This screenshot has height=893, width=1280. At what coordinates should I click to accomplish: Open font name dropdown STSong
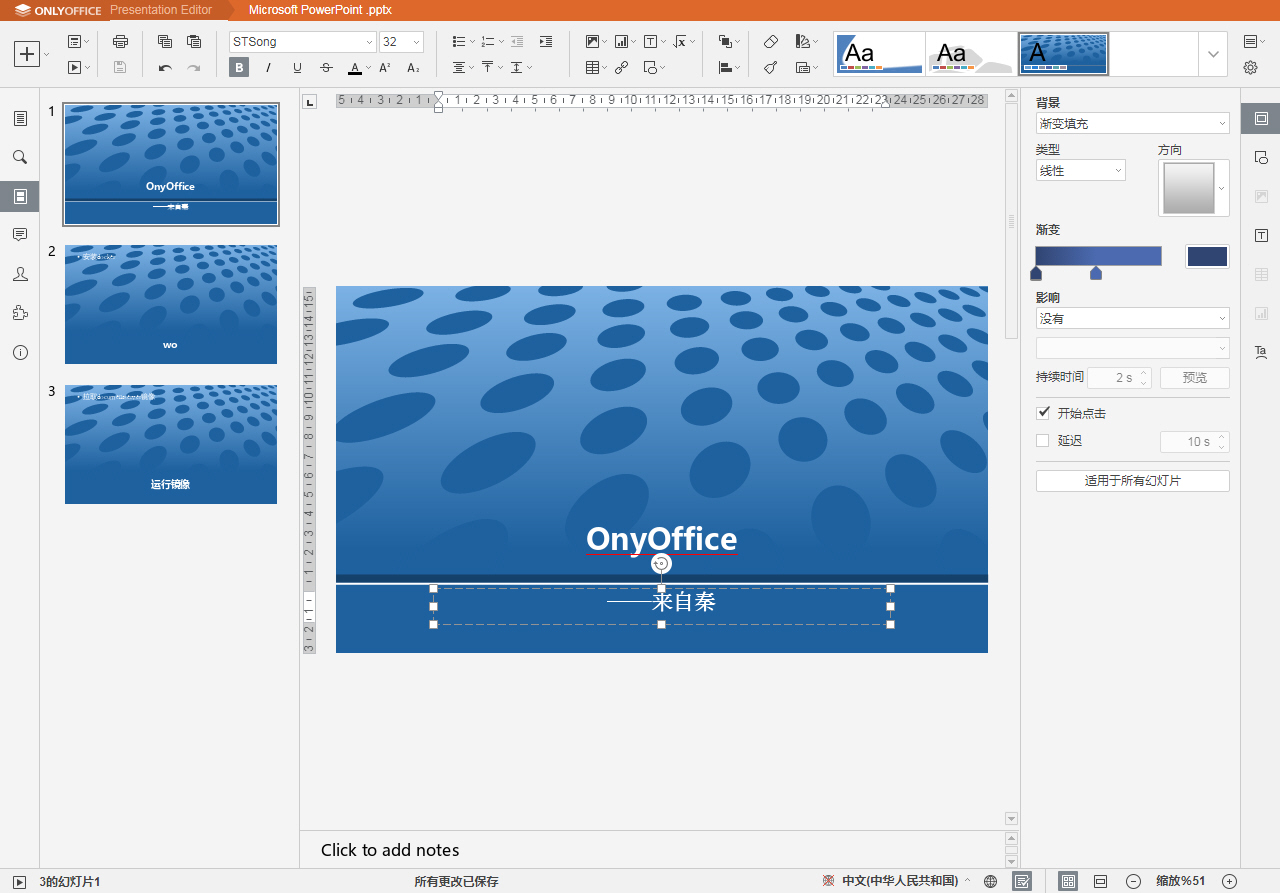click(369, 42)
